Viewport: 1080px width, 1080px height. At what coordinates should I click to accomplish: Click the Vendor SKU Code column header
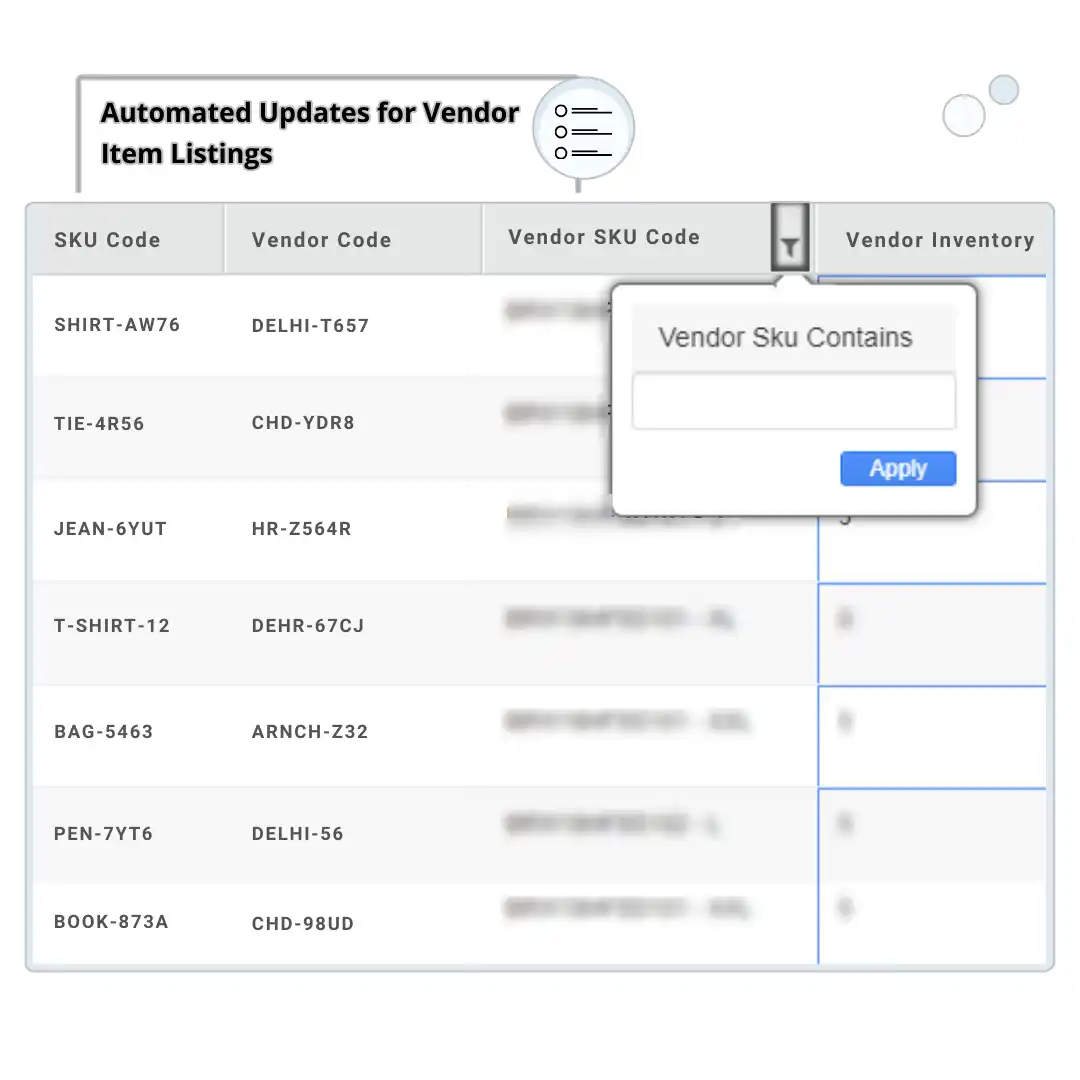(x=604, y=238)
